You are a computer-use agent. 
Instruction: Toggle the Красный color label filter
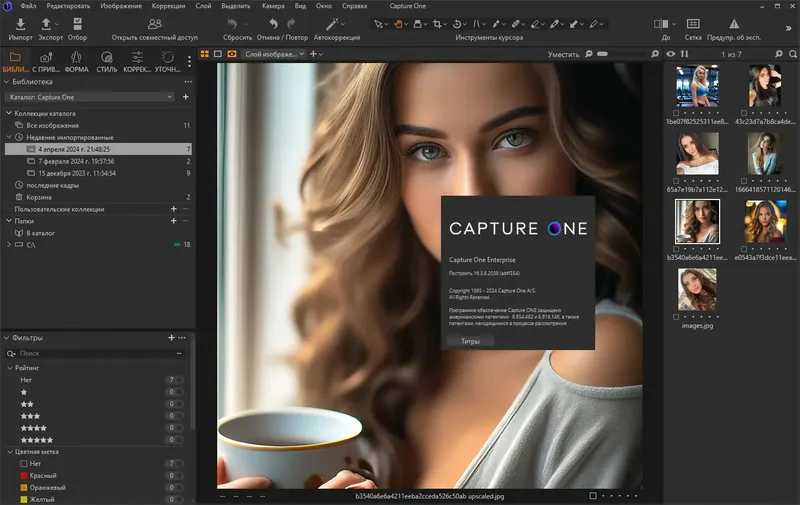44,475
